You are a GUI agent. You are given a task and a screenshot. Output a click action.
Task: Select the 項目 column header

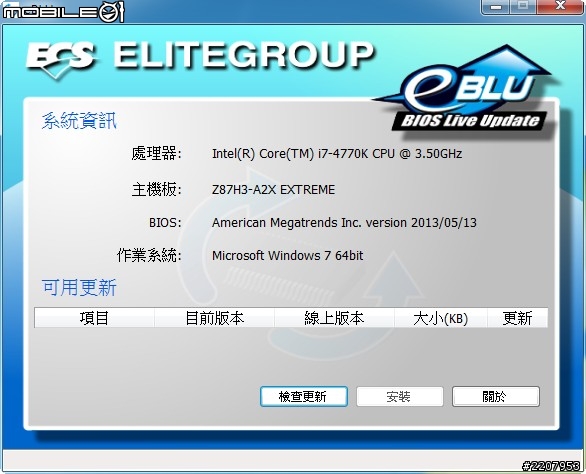click(94, 318)
